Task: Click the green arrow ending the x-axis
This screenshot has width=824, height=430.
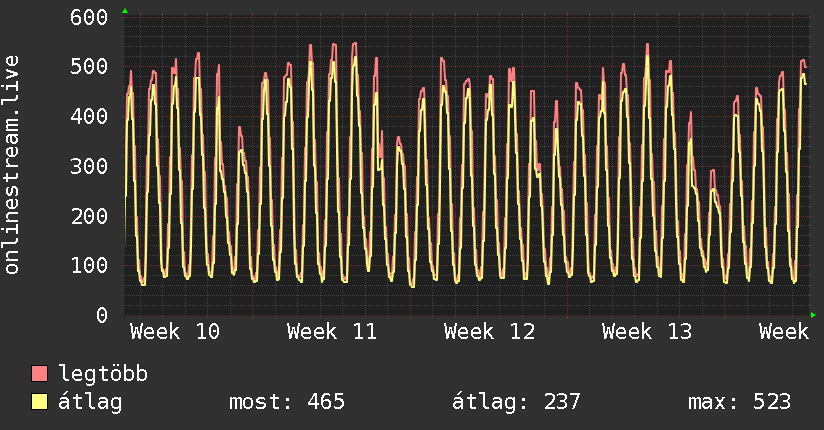Action: (x=813, y=315)
